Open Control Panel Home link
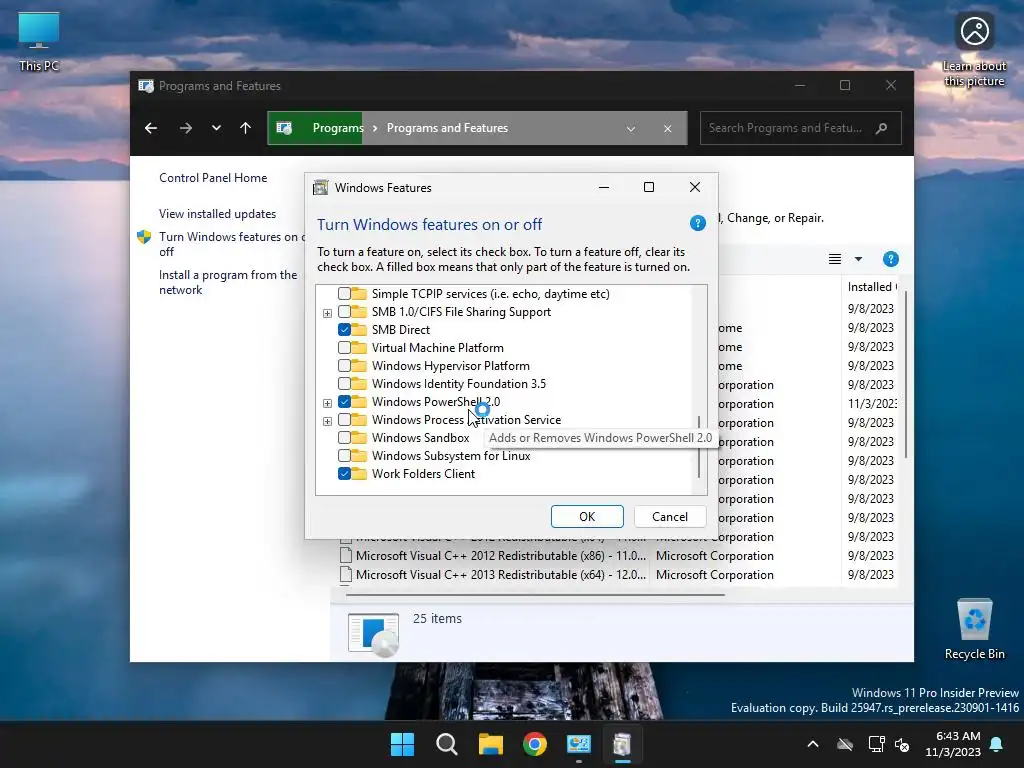 213,178
